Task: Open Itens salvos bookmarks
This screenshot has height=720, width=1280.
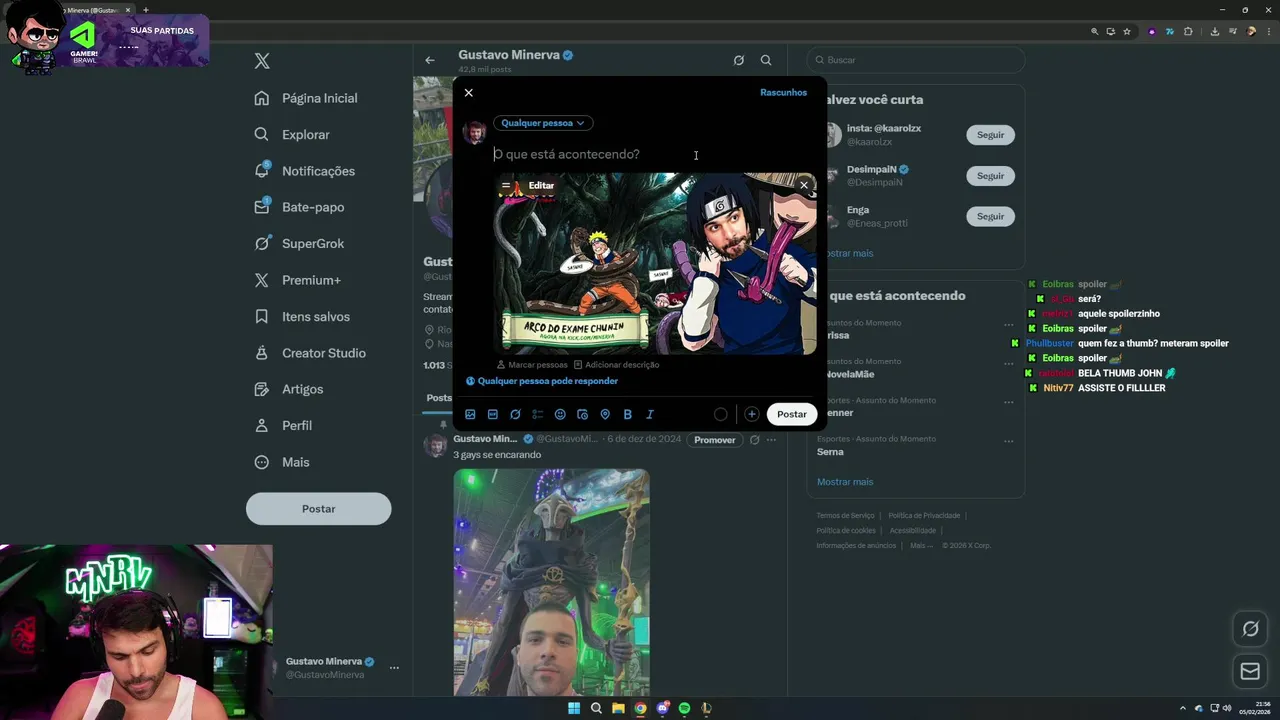Action: point(302,316)
